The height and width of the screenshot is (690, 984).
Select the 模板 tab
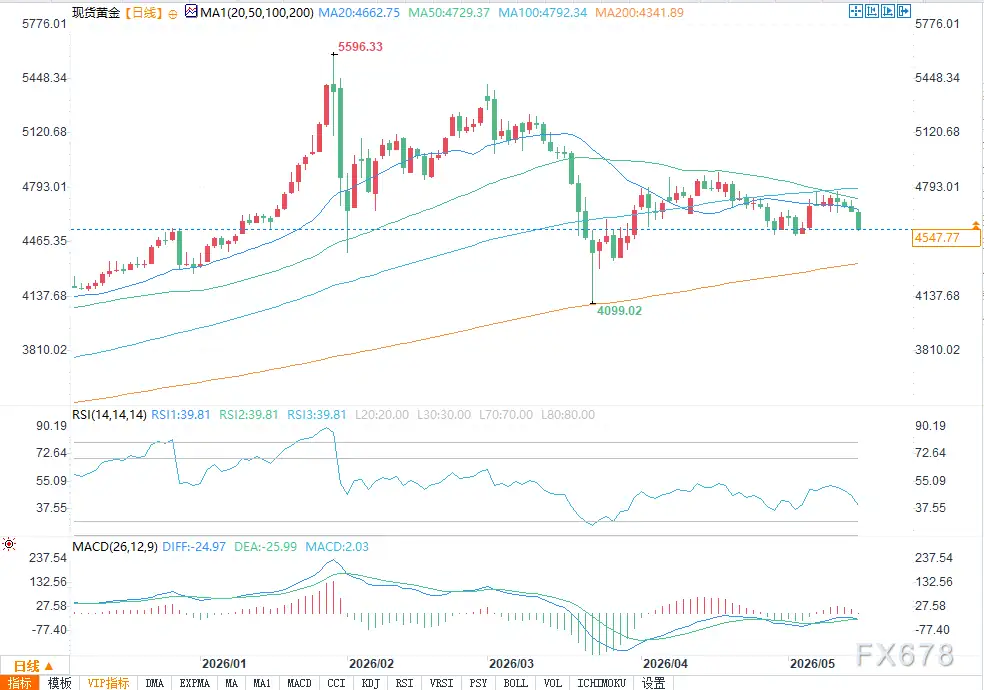pos(60,682)
